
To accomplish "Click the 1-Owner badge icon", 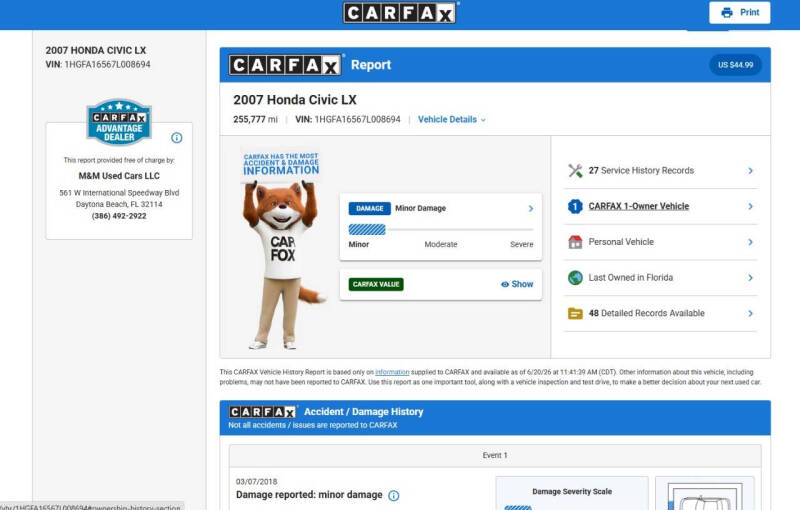I will (x=575, y=206).
